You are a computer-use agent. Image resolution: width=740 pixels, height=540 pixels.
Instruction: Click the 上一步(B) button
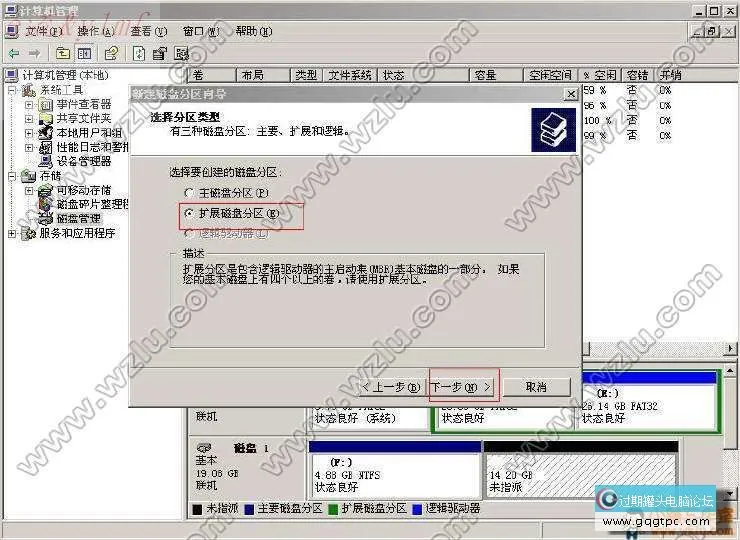[392, 387]
